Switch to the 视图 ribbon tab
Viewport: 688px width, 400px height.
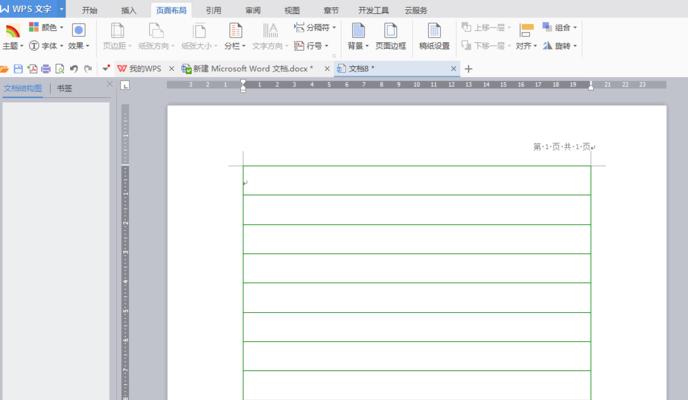click(x=292, y=10)
